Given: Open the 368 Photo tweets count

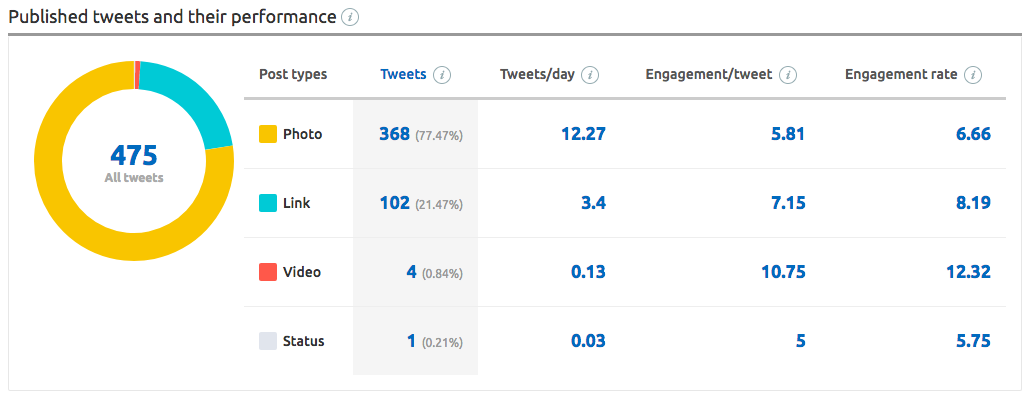Looking at the screenshot, I should 395,135.
